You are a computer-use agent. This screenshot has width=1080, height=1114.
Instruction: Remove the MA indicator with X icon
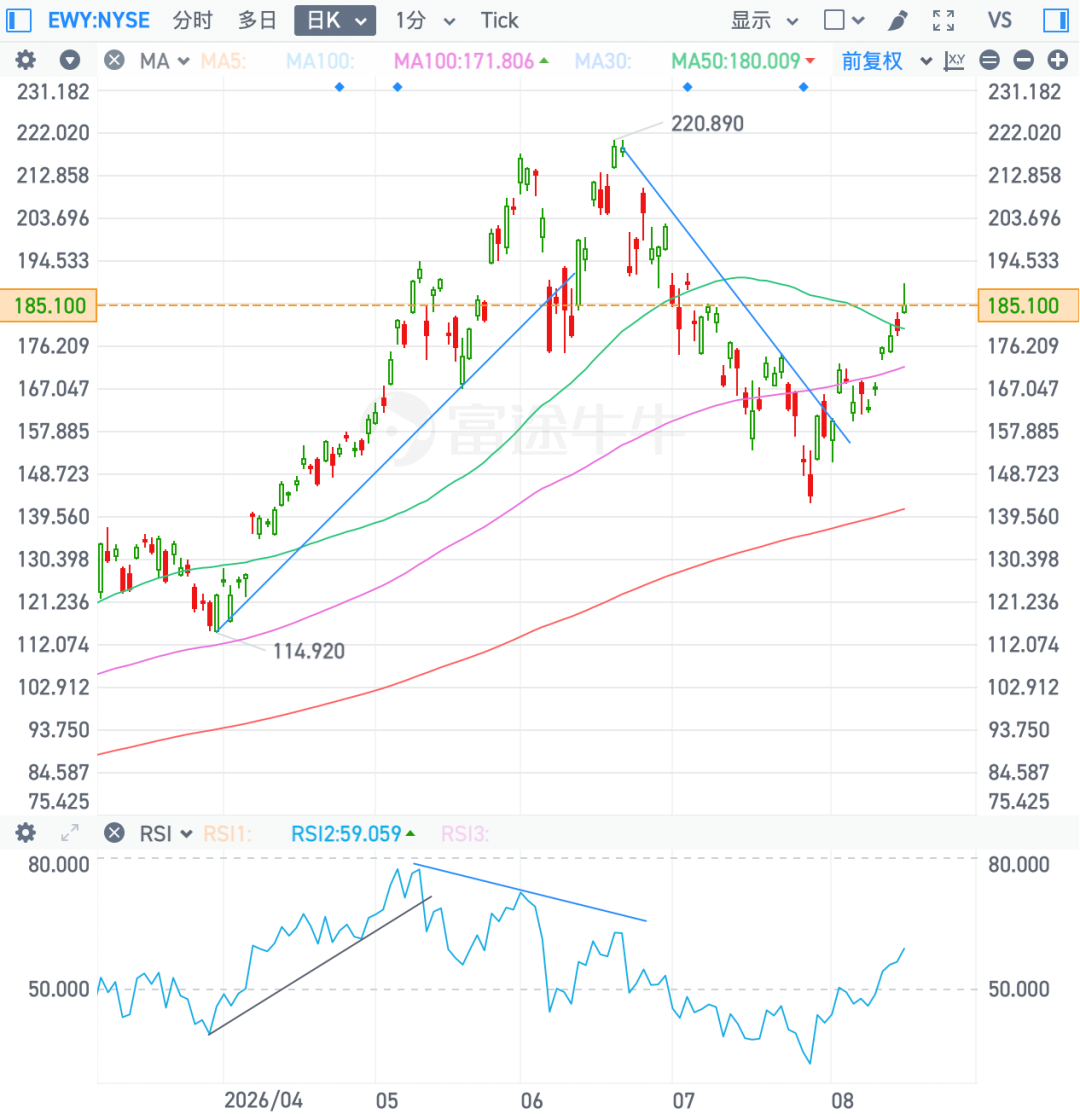pyautogui.click(x=114, y=60)
